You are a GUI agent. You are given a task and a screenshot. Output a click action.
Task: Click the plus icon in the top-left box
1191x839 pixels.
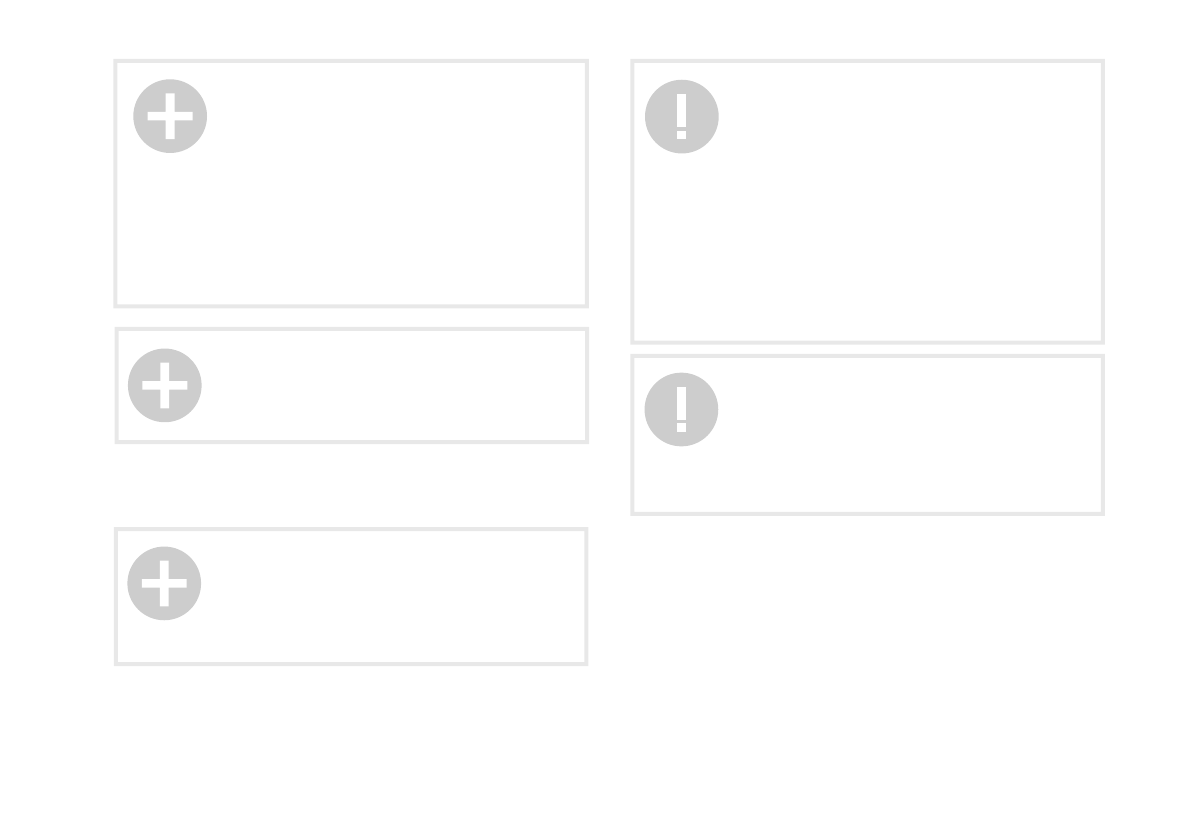(170, 116)
